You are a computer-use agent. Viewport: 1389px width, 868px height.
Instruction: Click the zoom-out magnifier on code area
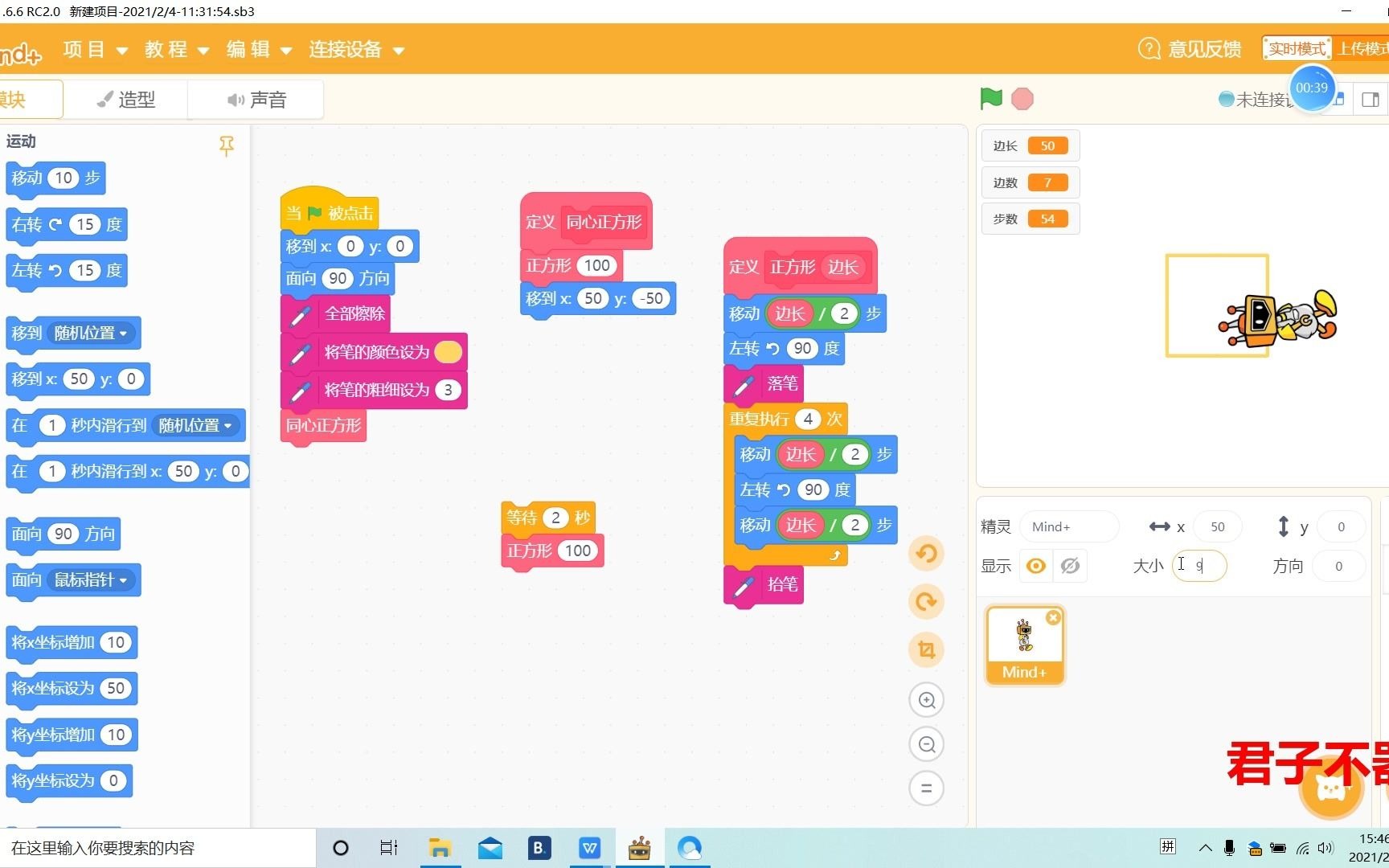[x=926, y=743]
